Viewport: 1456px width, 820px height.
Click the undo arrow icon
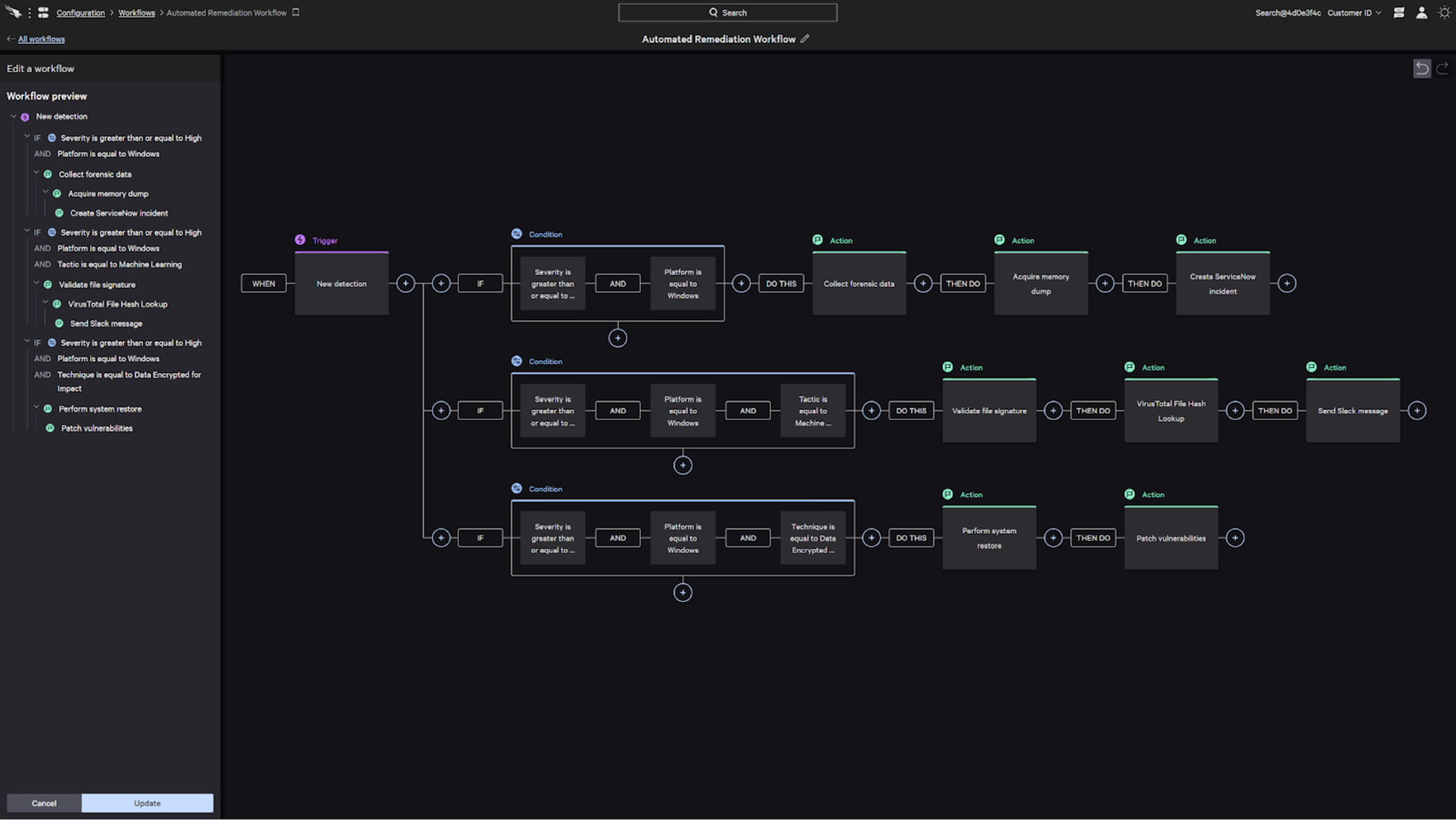[x=1421, y=68]
